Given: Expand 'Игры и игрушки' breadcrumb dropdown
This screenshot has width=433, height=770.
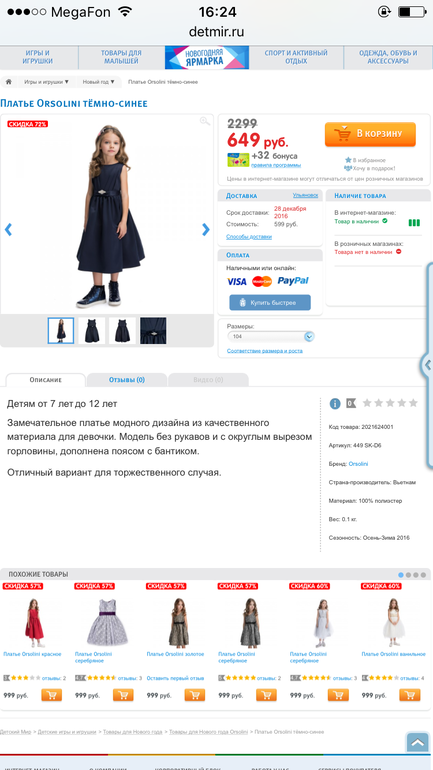Looking at the screenshot, I should click(47, 82).
